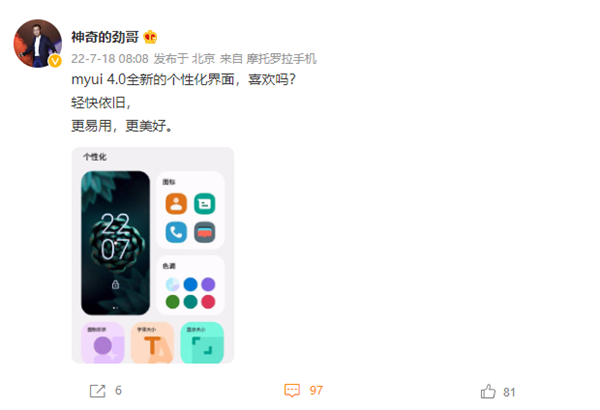
Task: Click the orange font size tile
Action: coord(152,343)
